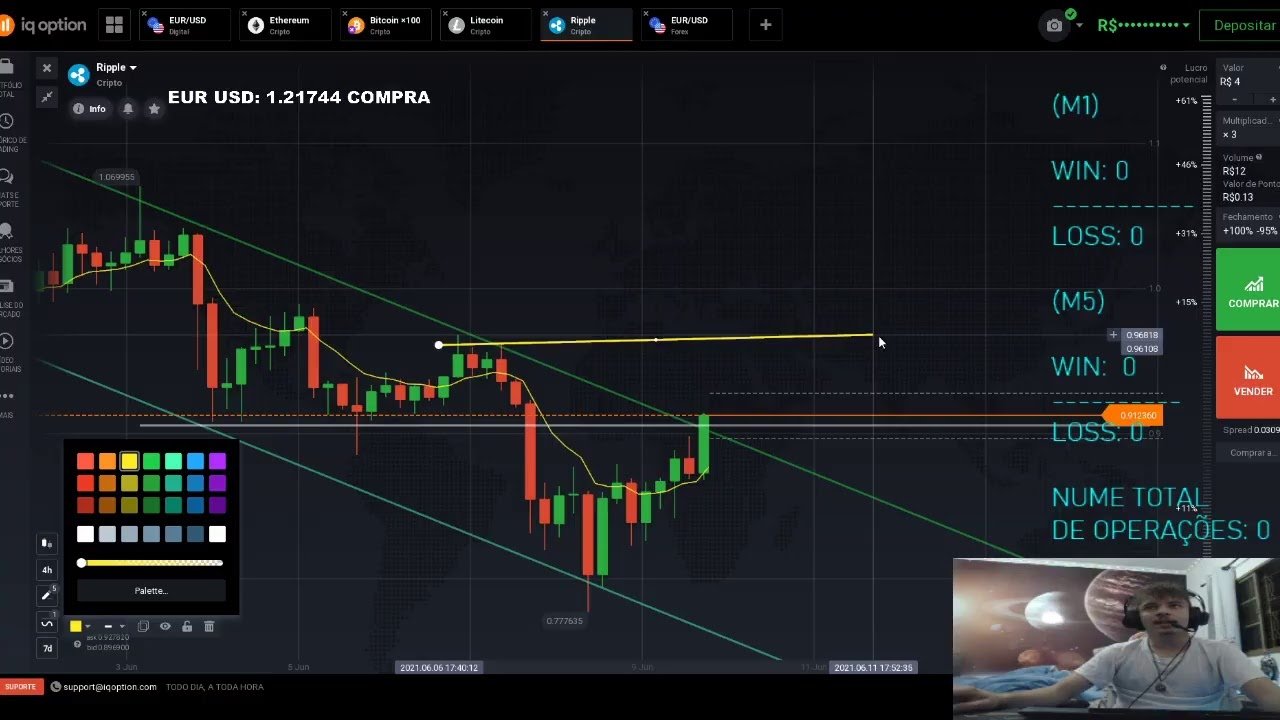This screenshot has height=720, width=1280.
Task: Open the Melhores Sócios leaderboard icon
Action: 7,231
